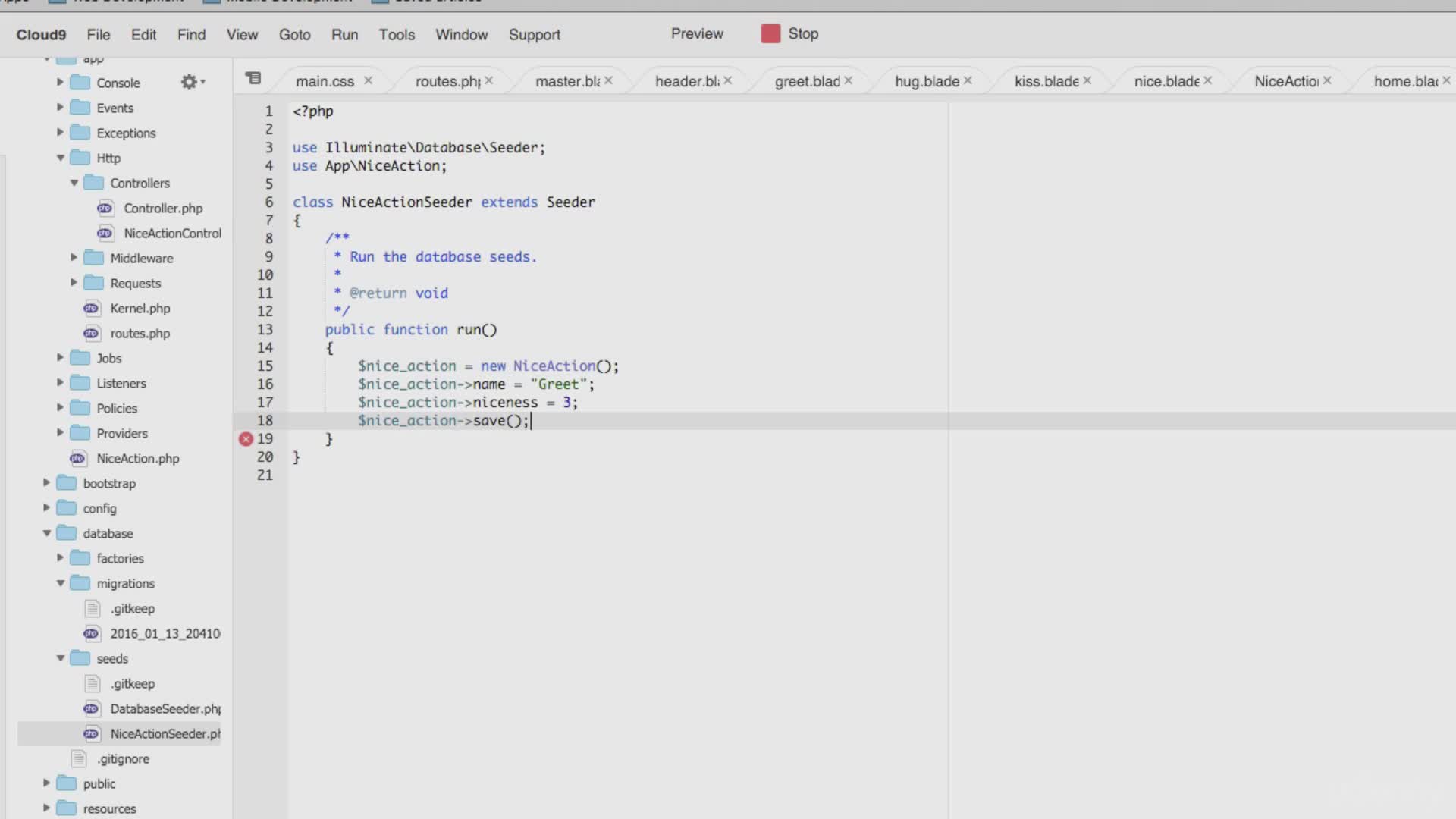Image resolution: width=1456 pixels, height=819 pixels.
Task: Click the migrations .gitkeep file icon
Action: point(92,608)
